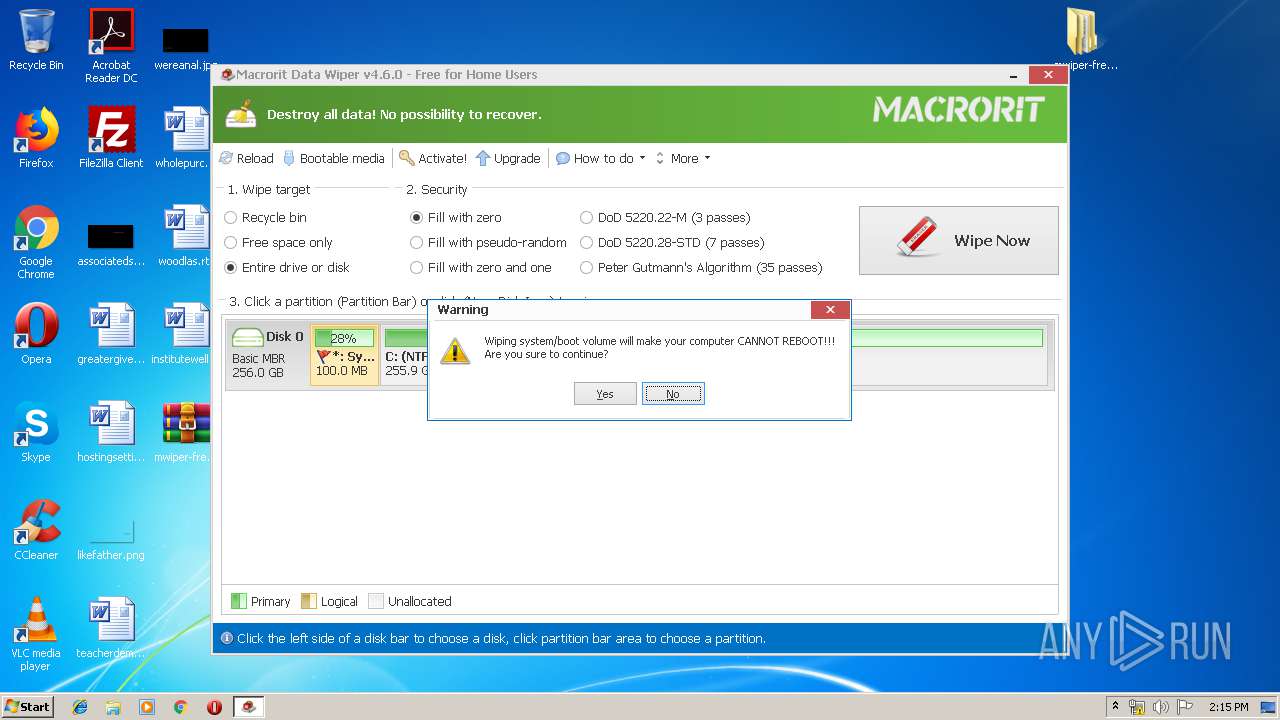Open Recycle Bin desktop icon
This screenshot has height=720, width=1280.
tap(36, 40)
